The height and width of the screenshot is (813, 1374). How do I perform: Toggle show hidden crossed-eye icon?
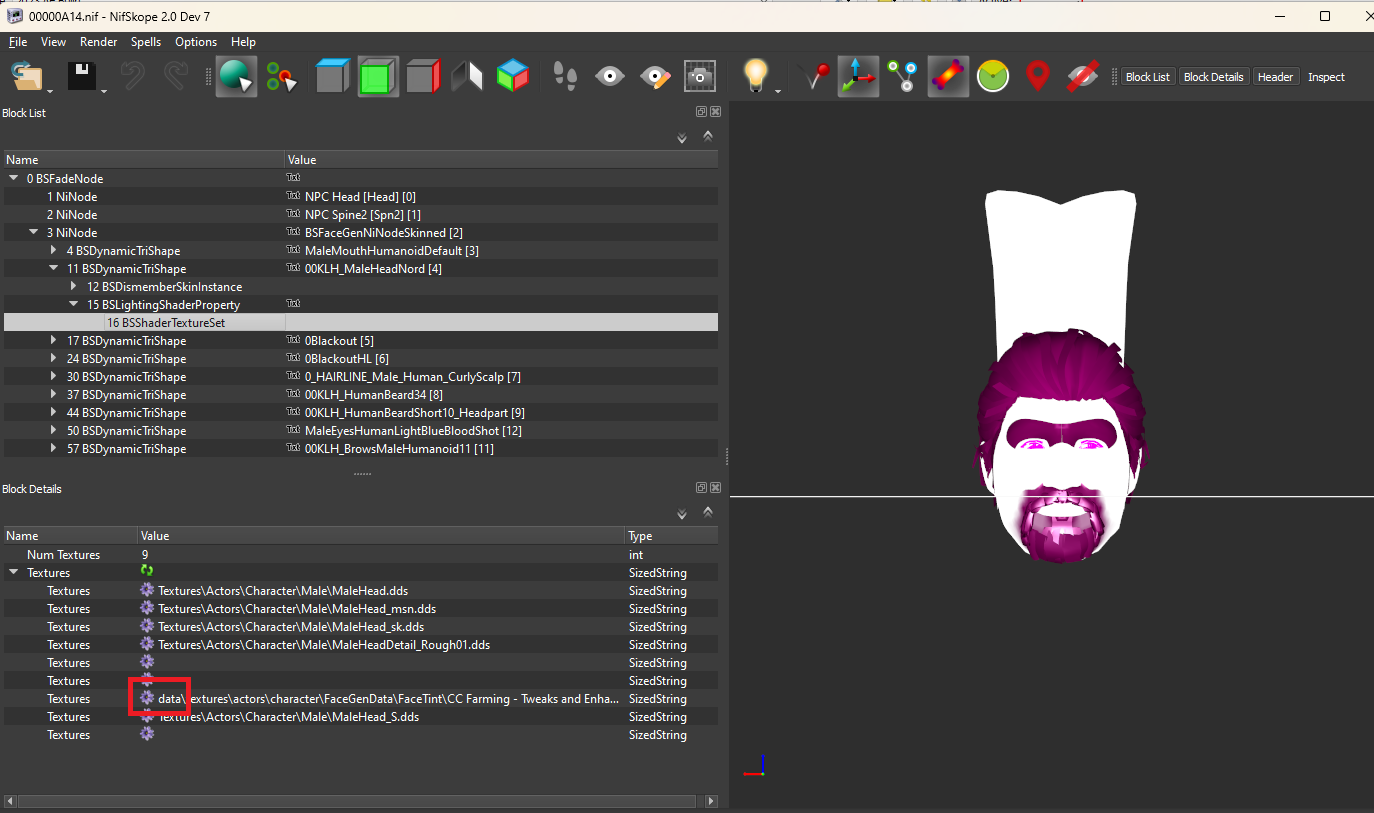point(1082,77)
